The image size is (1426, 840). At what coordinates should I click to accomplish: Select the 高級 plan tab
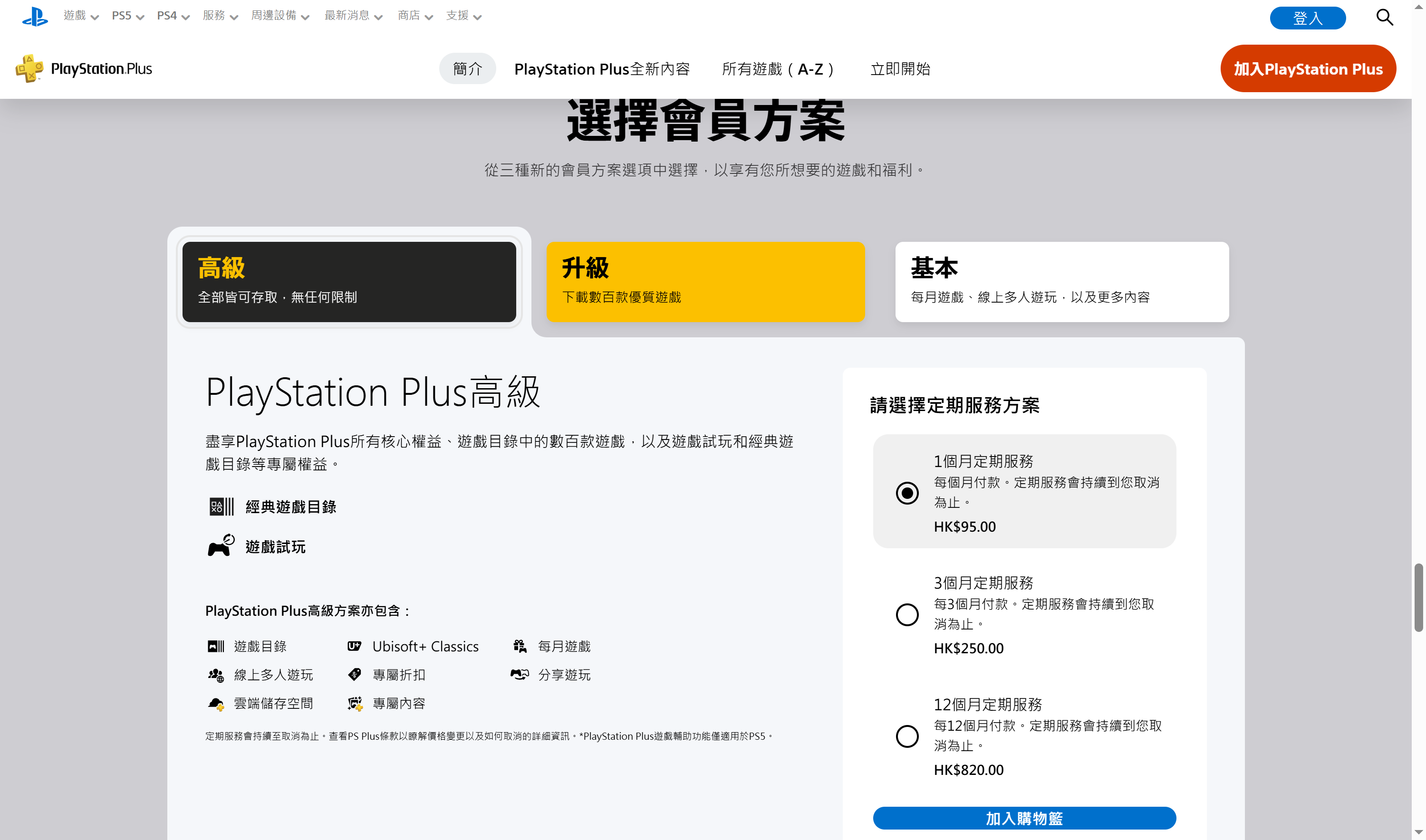tap(349, 281)
